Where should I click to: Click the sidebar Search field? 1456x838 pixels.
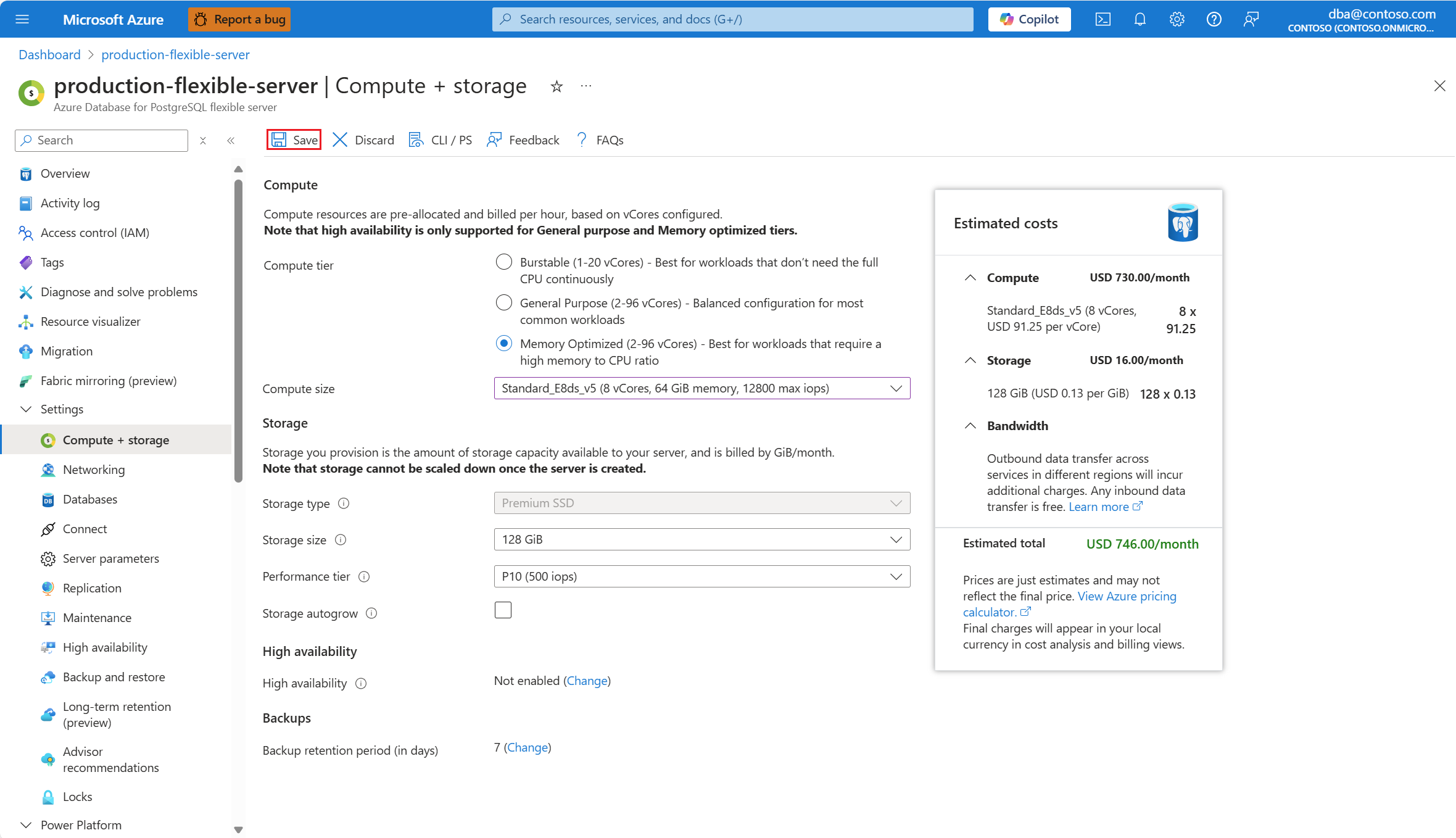(x=102, y=140)
